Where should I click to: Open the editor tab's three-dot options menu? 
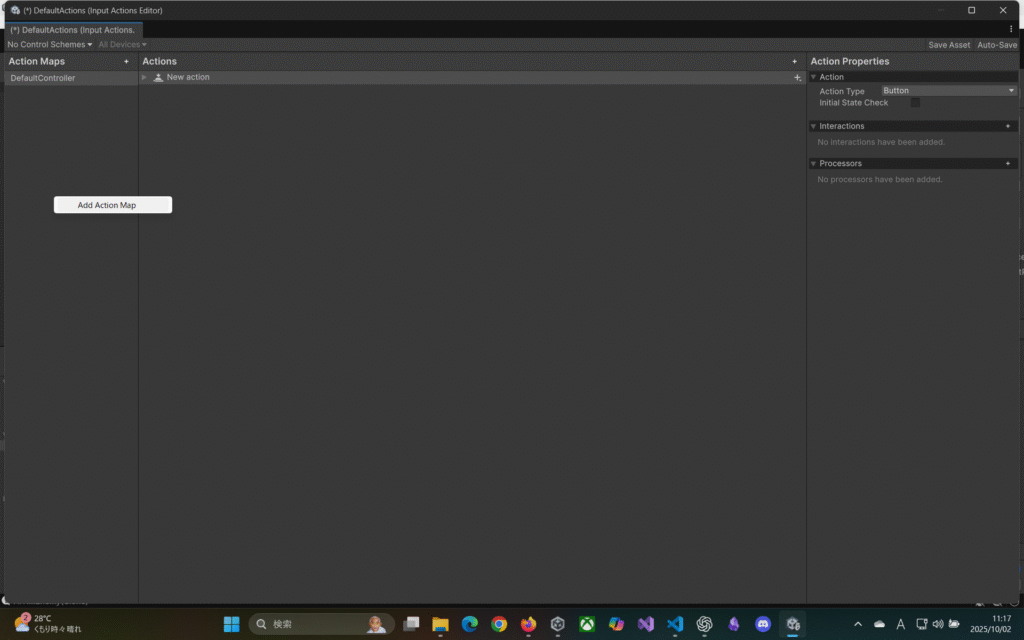1011,30
